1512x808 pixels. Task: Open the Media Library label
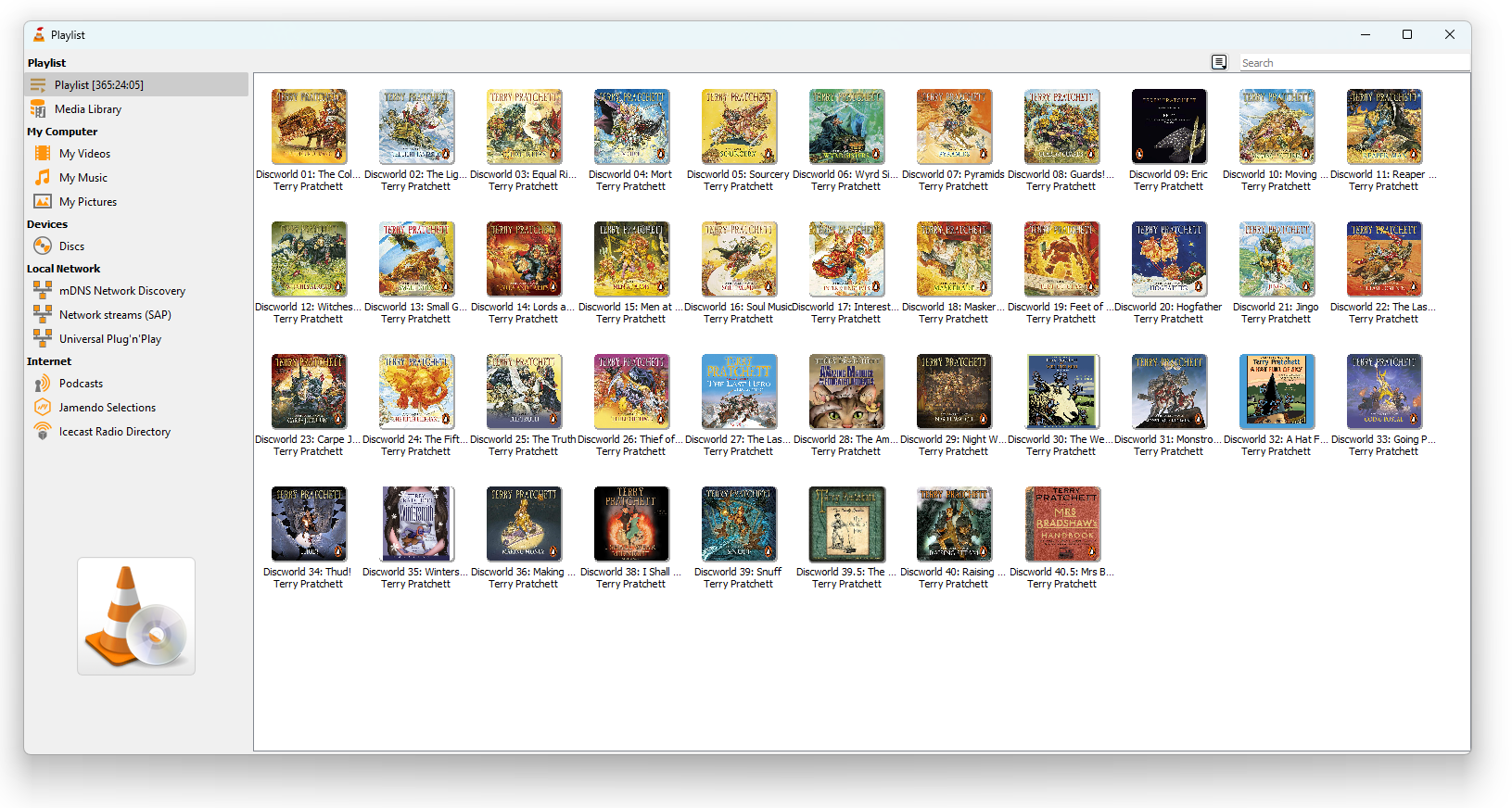coord(88,109)
